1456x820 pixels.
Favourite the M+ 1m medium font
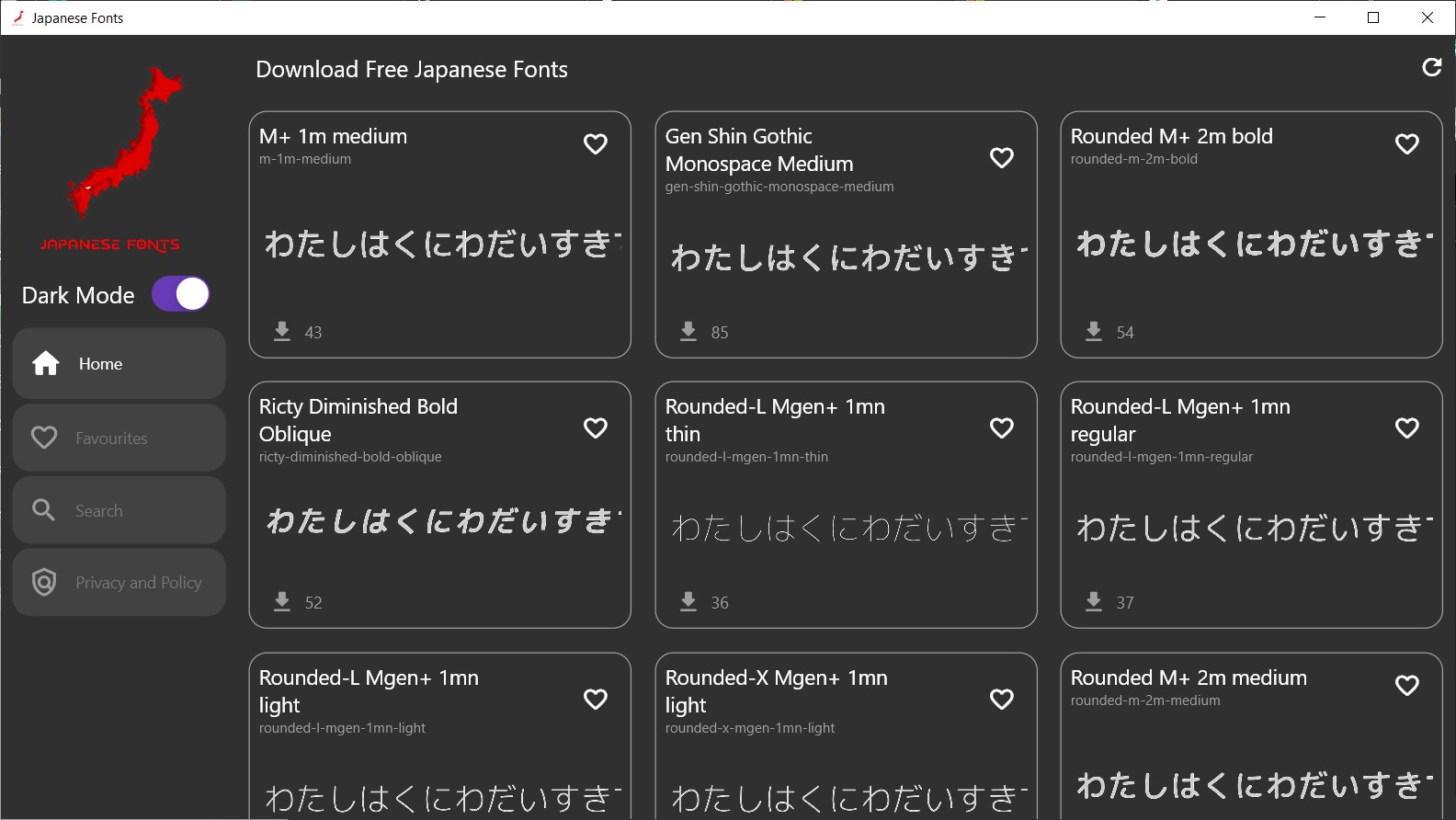pyautogui.click(x=596, y=144)
